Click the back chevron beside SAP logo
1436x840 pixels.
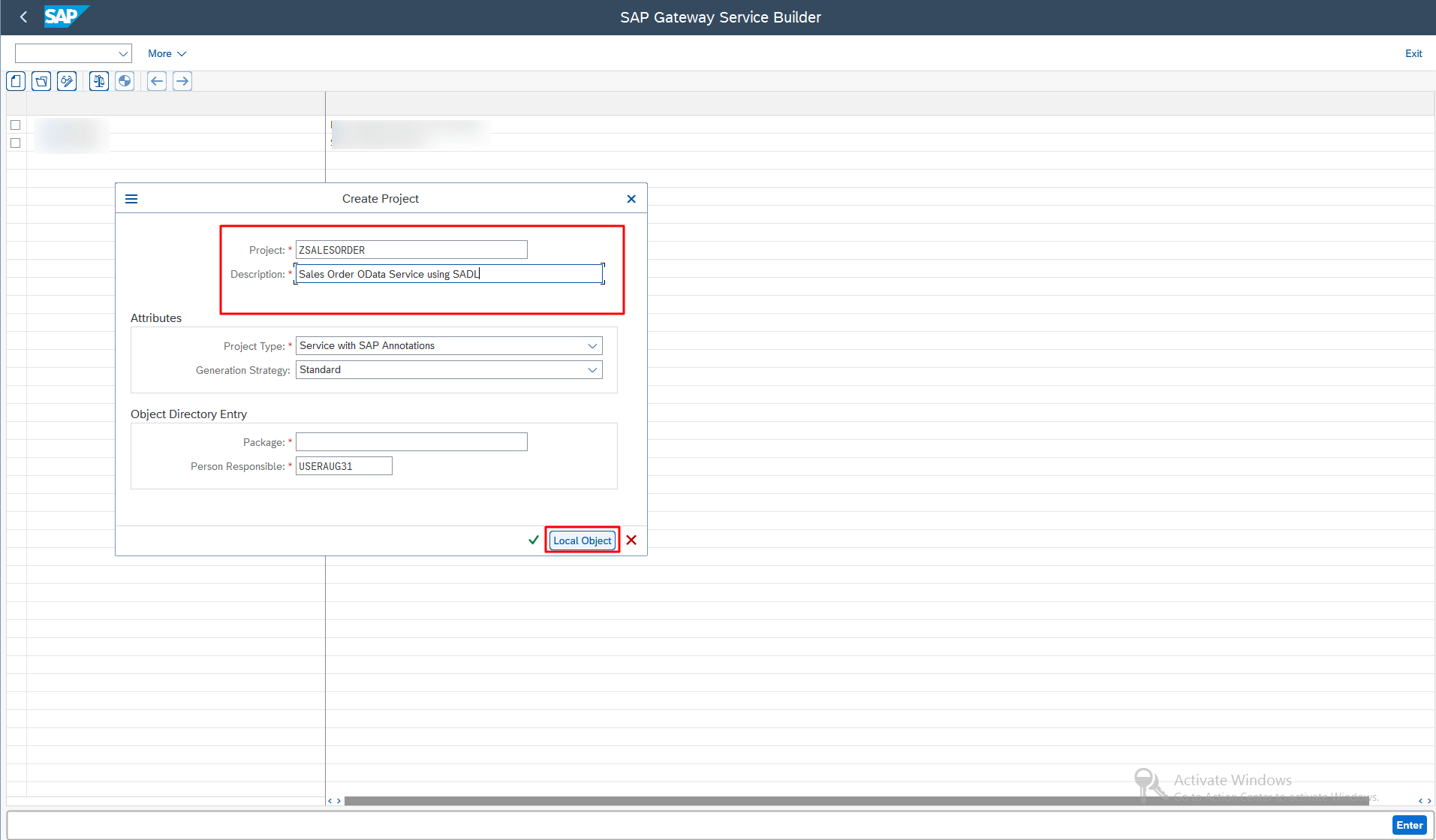point(23,17)
